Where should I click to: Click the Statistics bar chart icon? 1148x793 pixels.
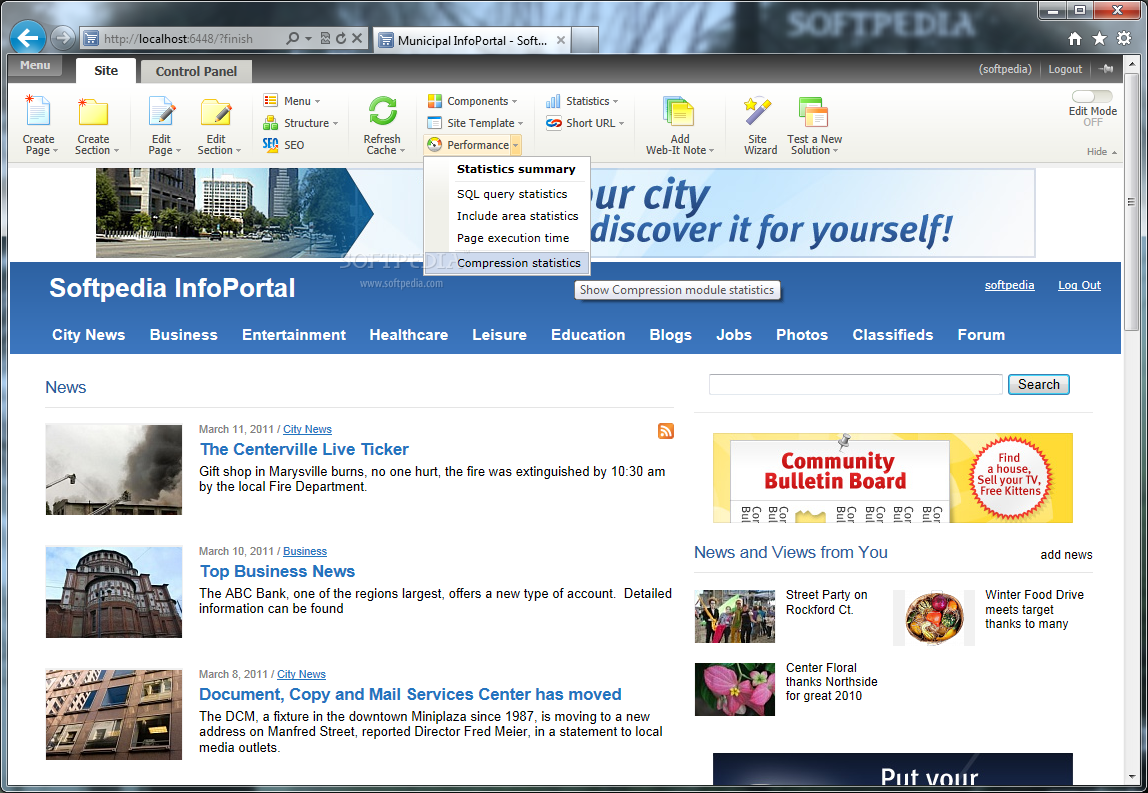(554, 101)
